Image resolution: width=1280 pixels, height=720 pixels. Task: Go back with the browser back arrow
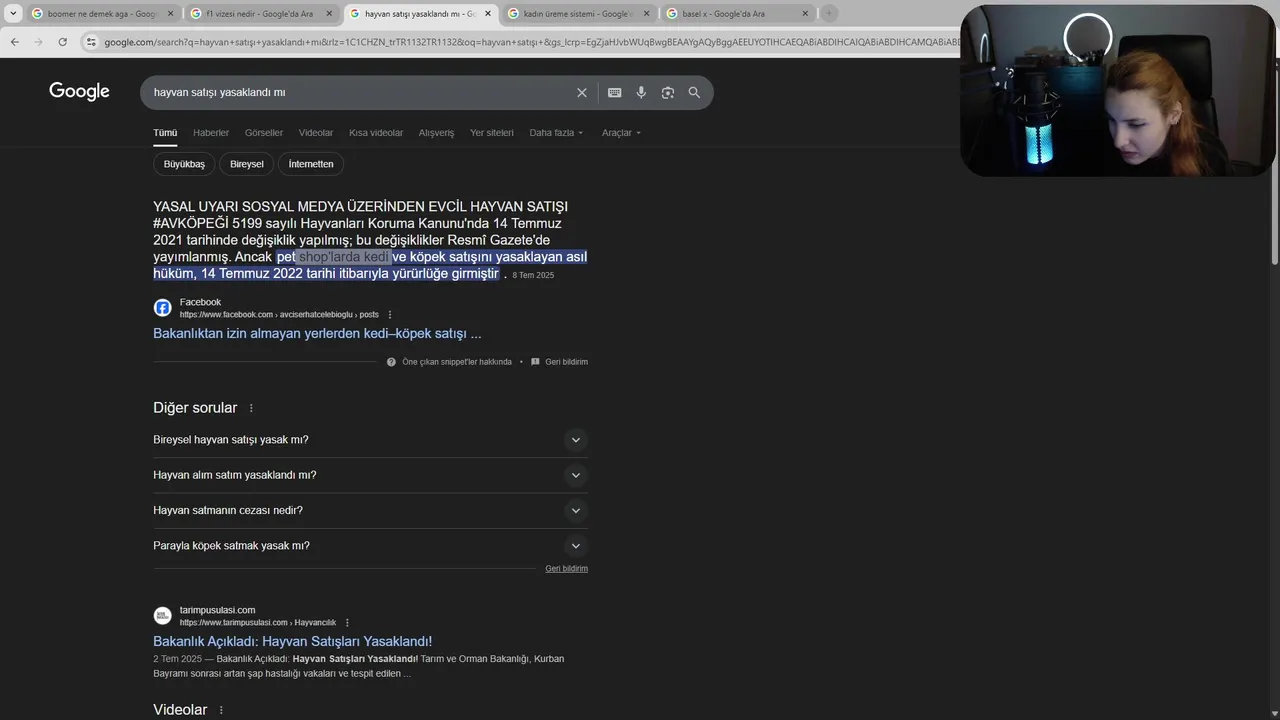click(14, 42)
